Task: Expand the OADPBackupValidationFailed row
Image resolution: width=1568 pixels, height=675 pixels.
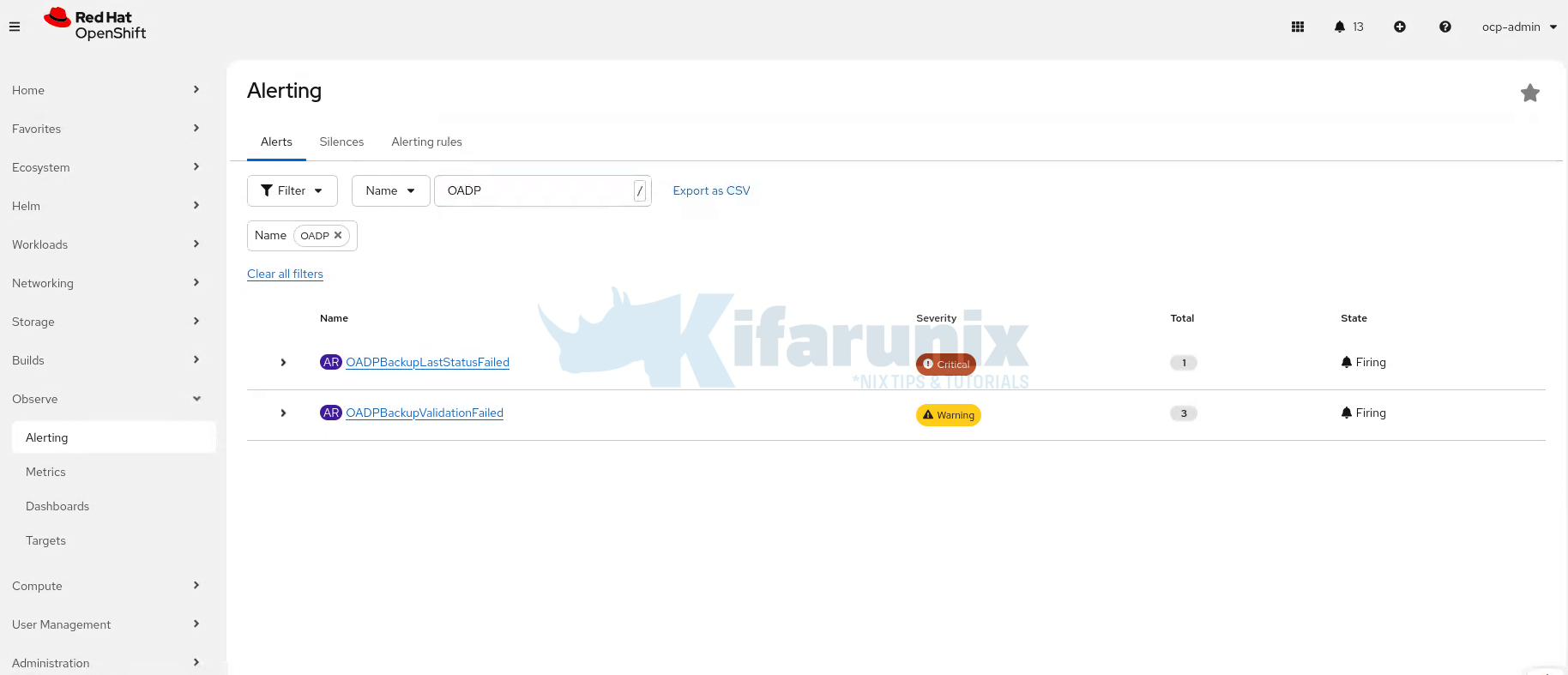Action: [283, 413]
